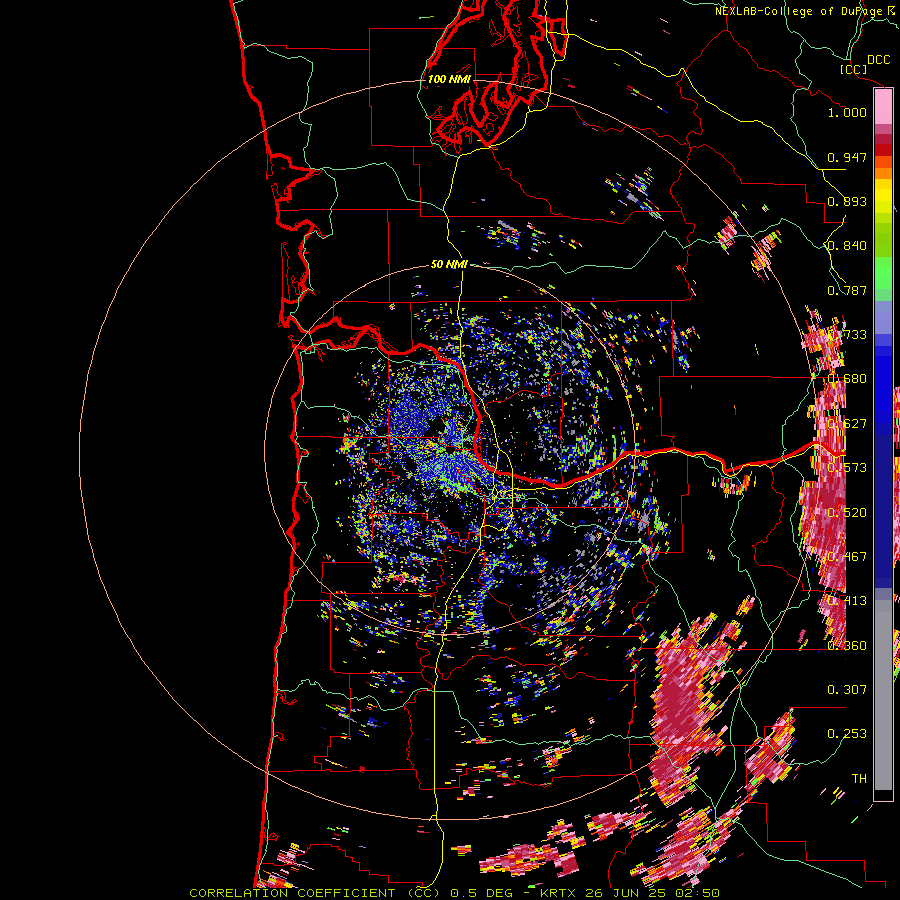Click the 0.840 scale value
The width and height of the screenshot is (900, 900).
847,246
